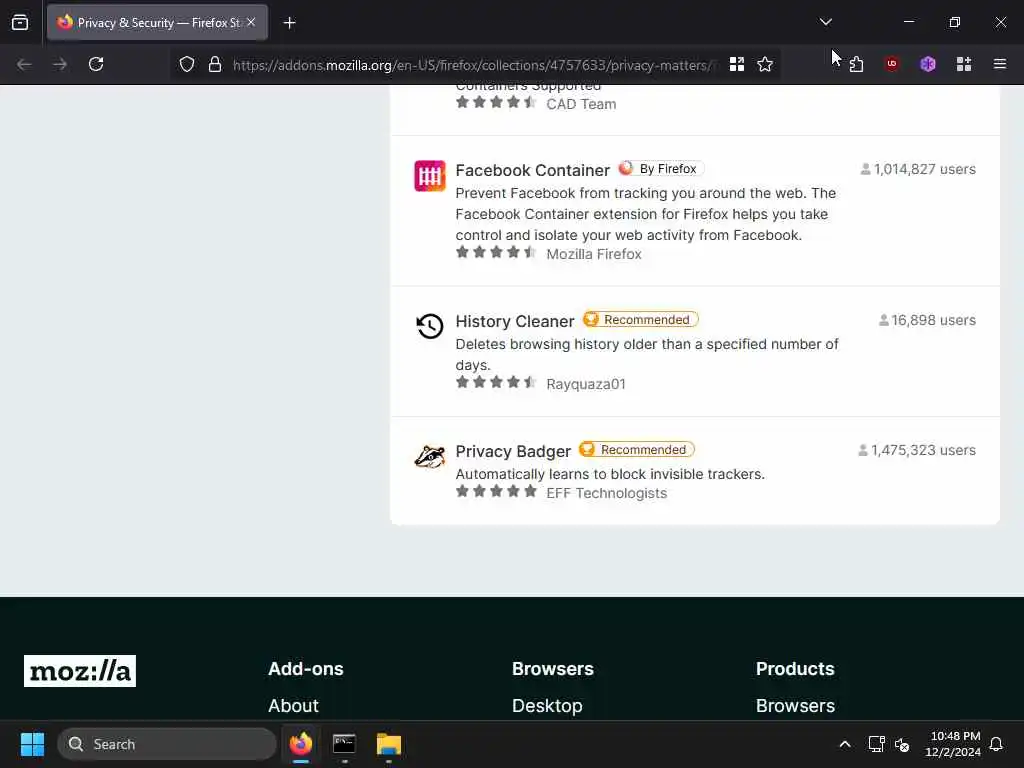
Task: Click Facebook Container fence icon
Action: pyautogui.click(x=430, y=176)
